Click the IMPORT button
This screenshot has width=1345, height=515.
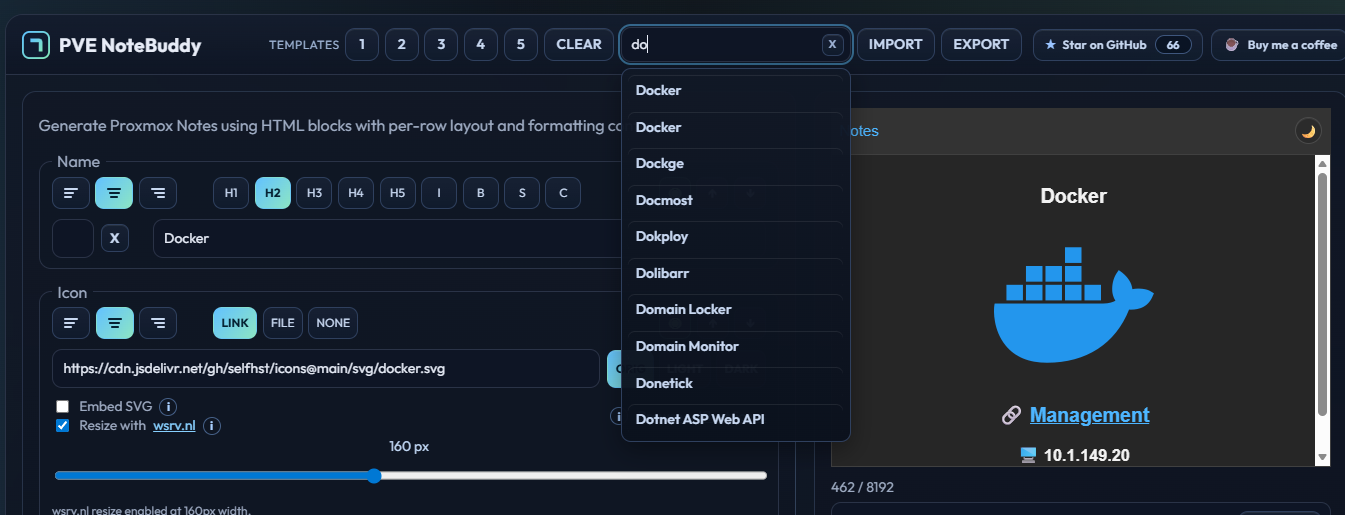coord(896,45)
